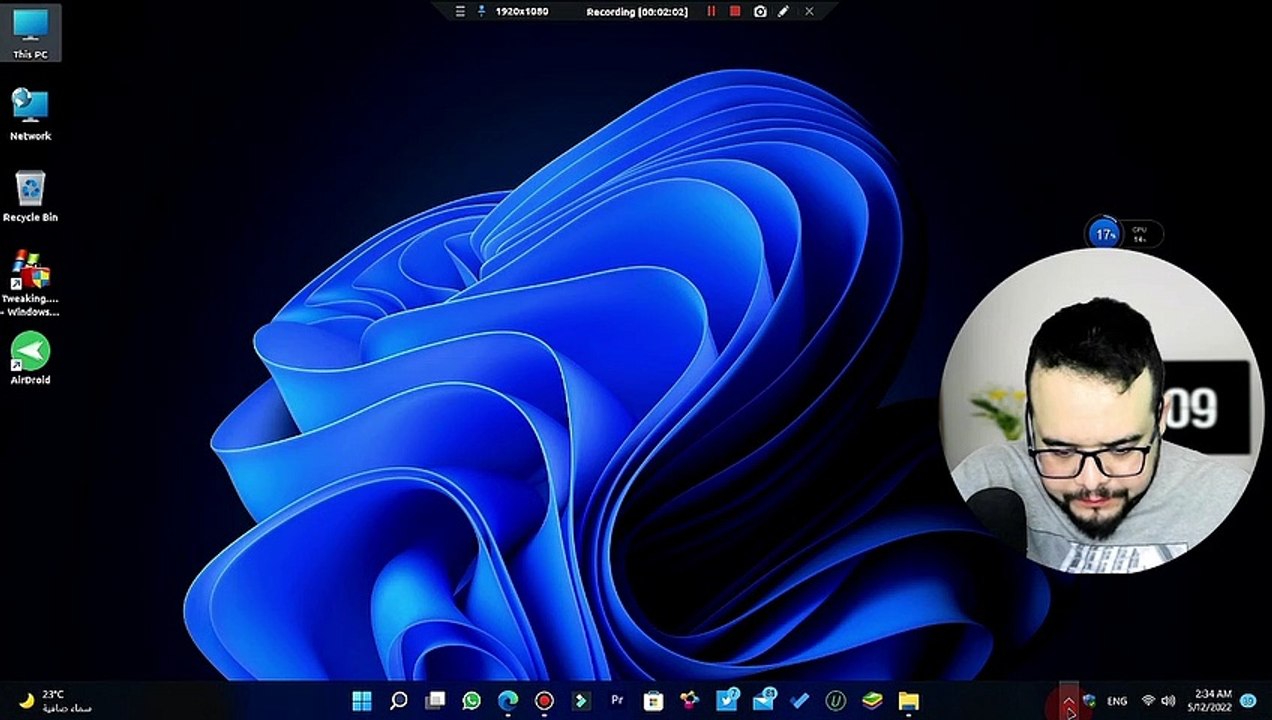Expand hidden system tray icons
1272x720 pixels.
pos(1068,701)
